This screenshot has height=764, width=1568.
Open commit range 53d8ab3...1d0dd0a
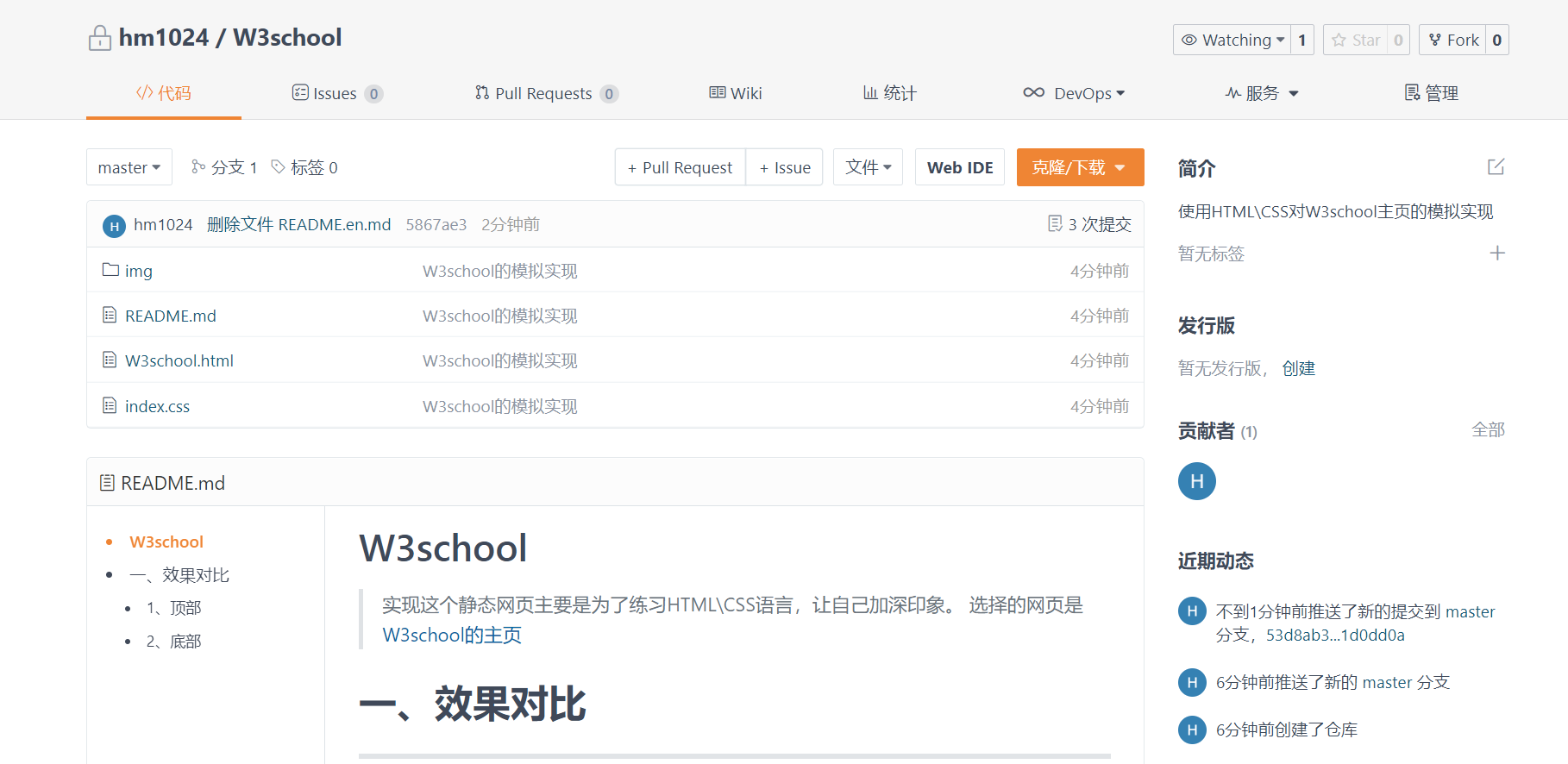click(1335, 636)
